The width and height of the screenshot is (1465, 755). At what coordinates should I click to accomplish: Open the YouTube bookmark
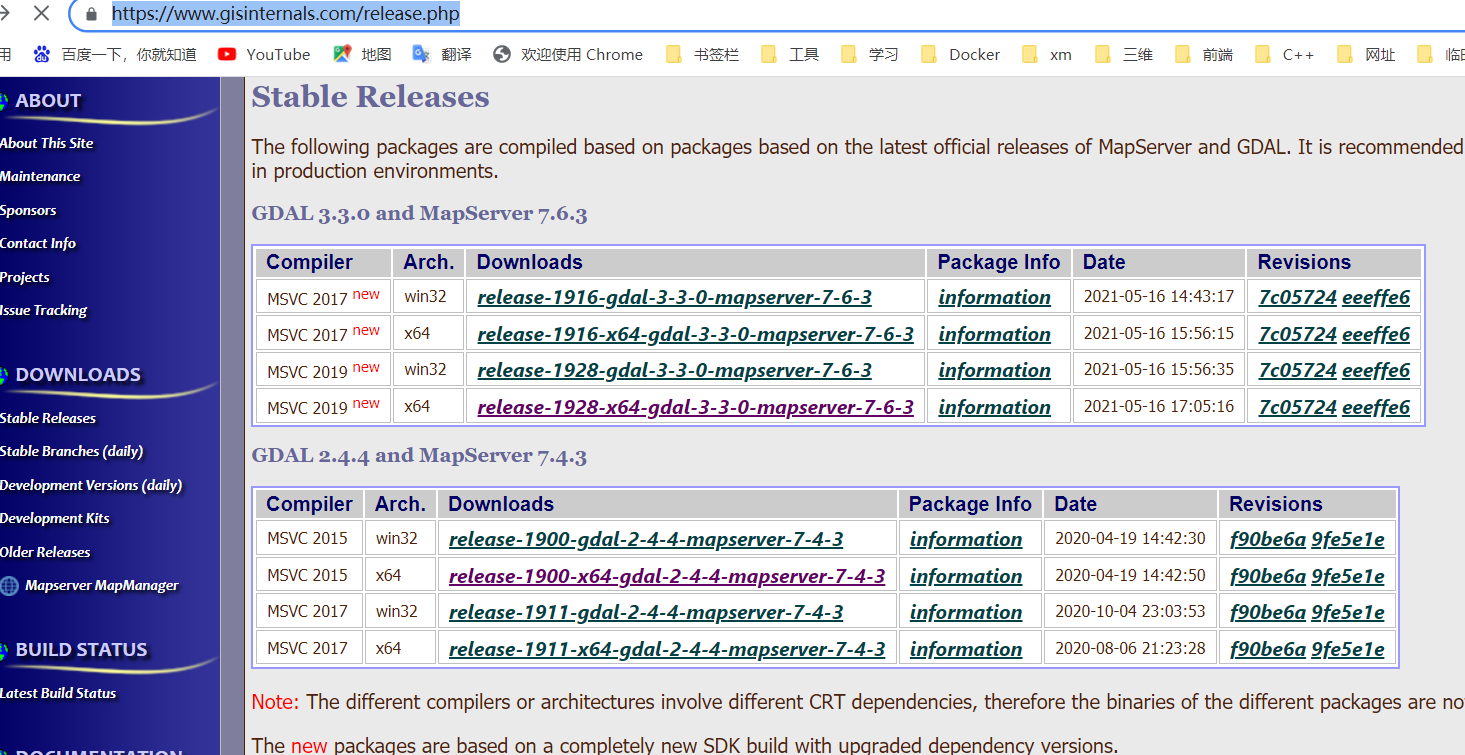[263, 54]
